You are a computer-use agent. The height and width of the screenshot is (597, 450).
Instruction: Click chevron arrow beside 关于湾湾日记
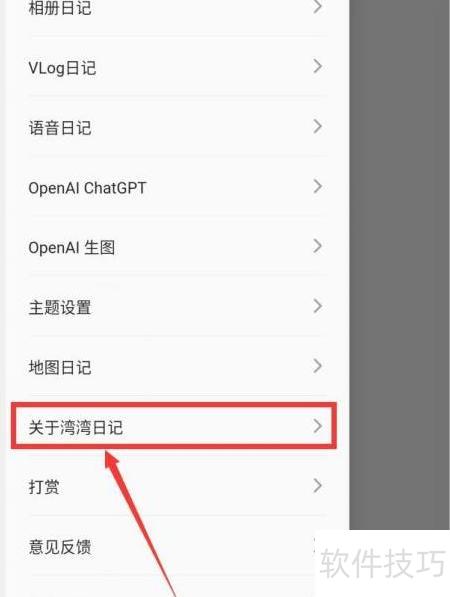click(318, 426)
